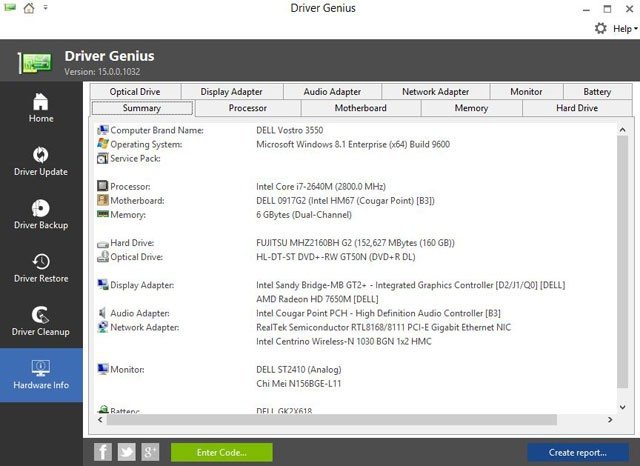Screen dimensions: 640x466
Task: Click the Enter Code button
Action: [x=222, y=453]
